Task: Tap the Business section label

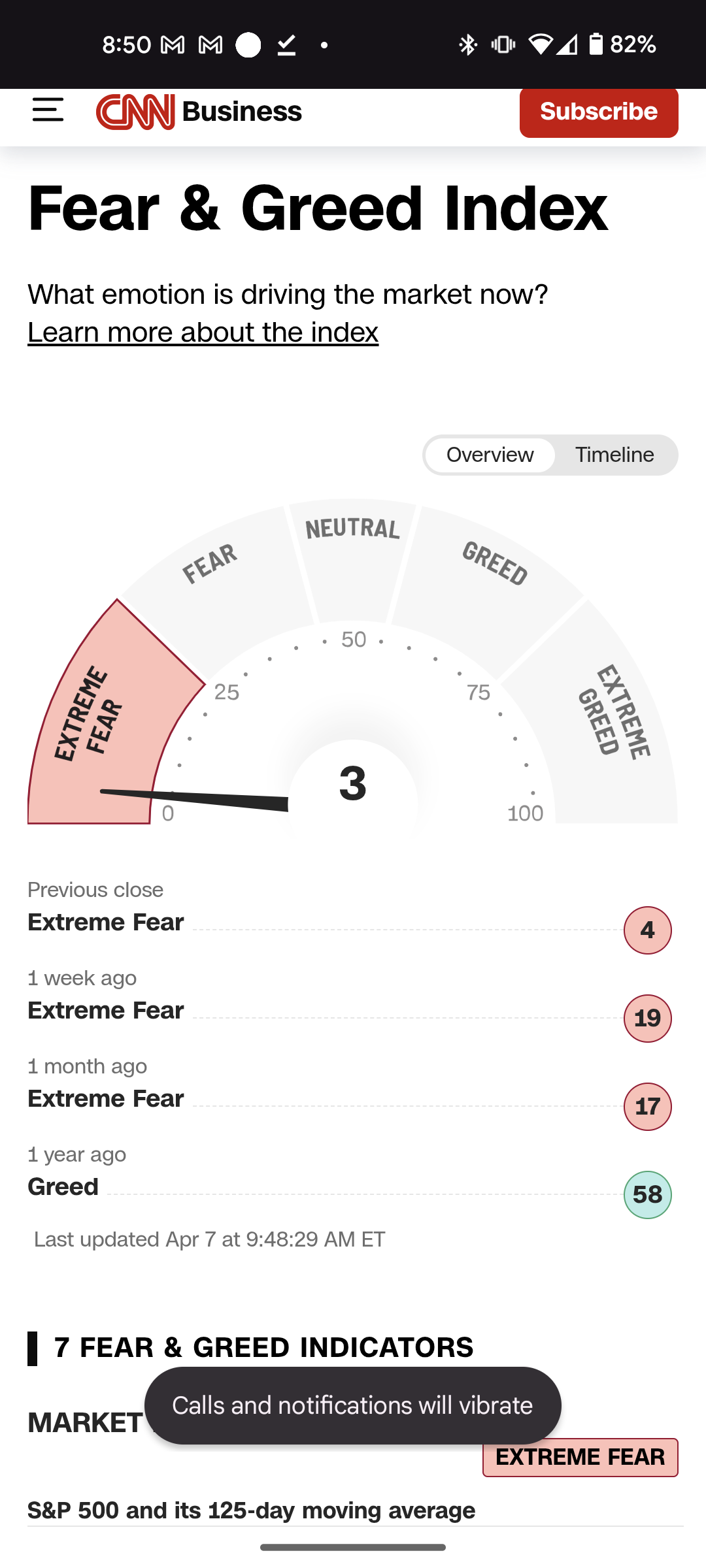Action: [x=243, y=112]
